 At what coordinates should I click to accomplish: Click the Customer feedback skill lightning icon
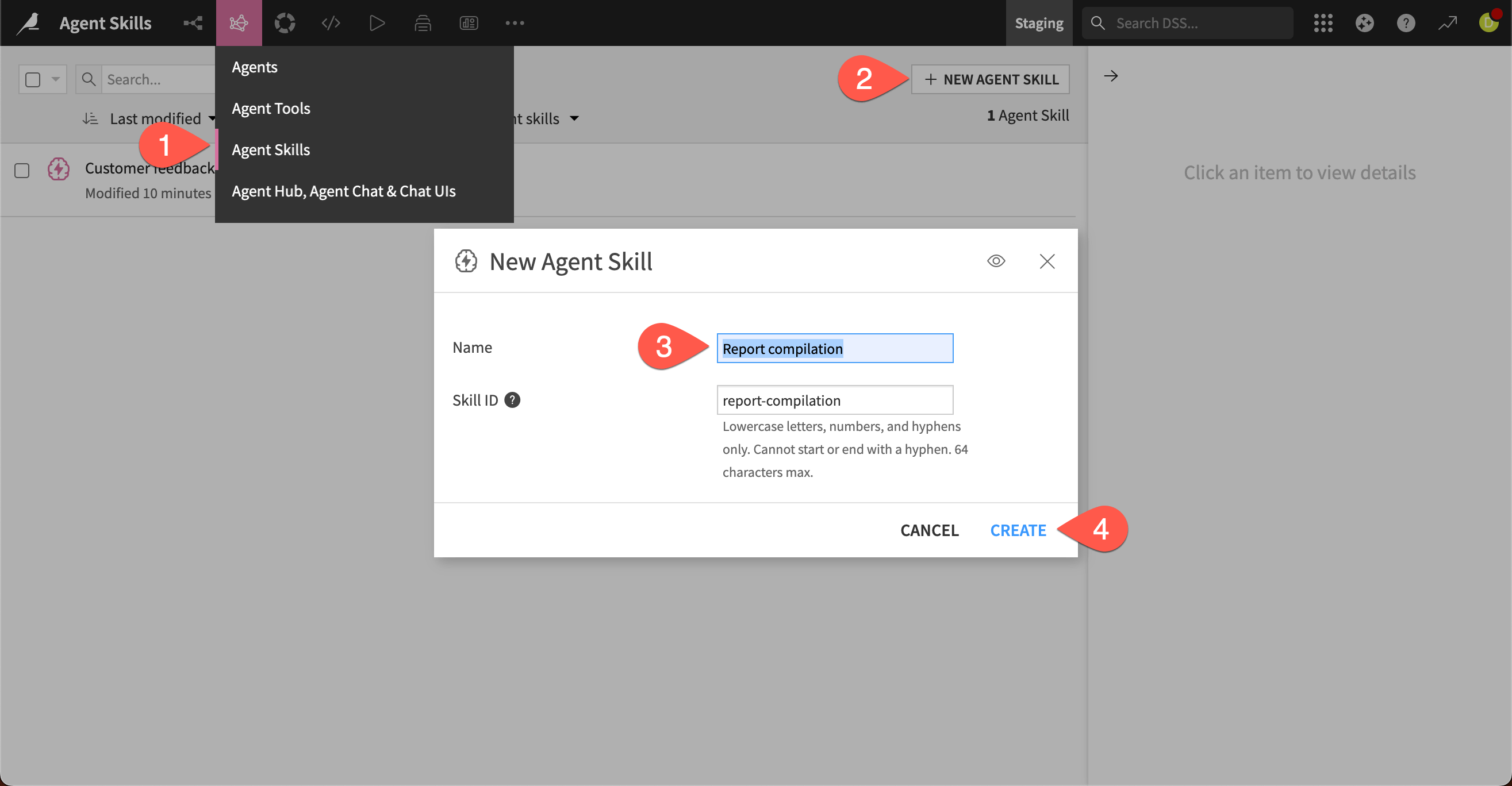[x=59, y=169]
